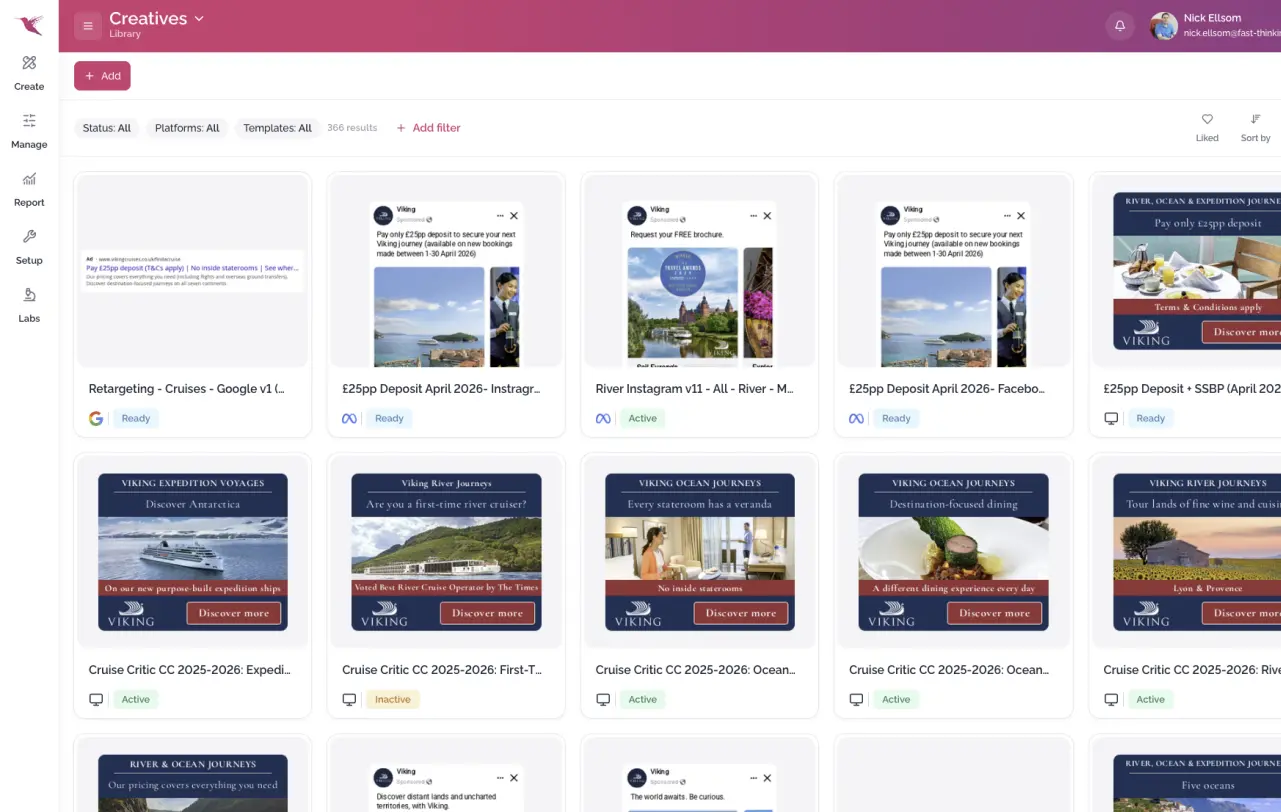Viewport: 1281px width, 812px height.
Task: Click Inactive status on Cruise Critic First-Time card
Action: pyautogui.click(x=393, y=699)
